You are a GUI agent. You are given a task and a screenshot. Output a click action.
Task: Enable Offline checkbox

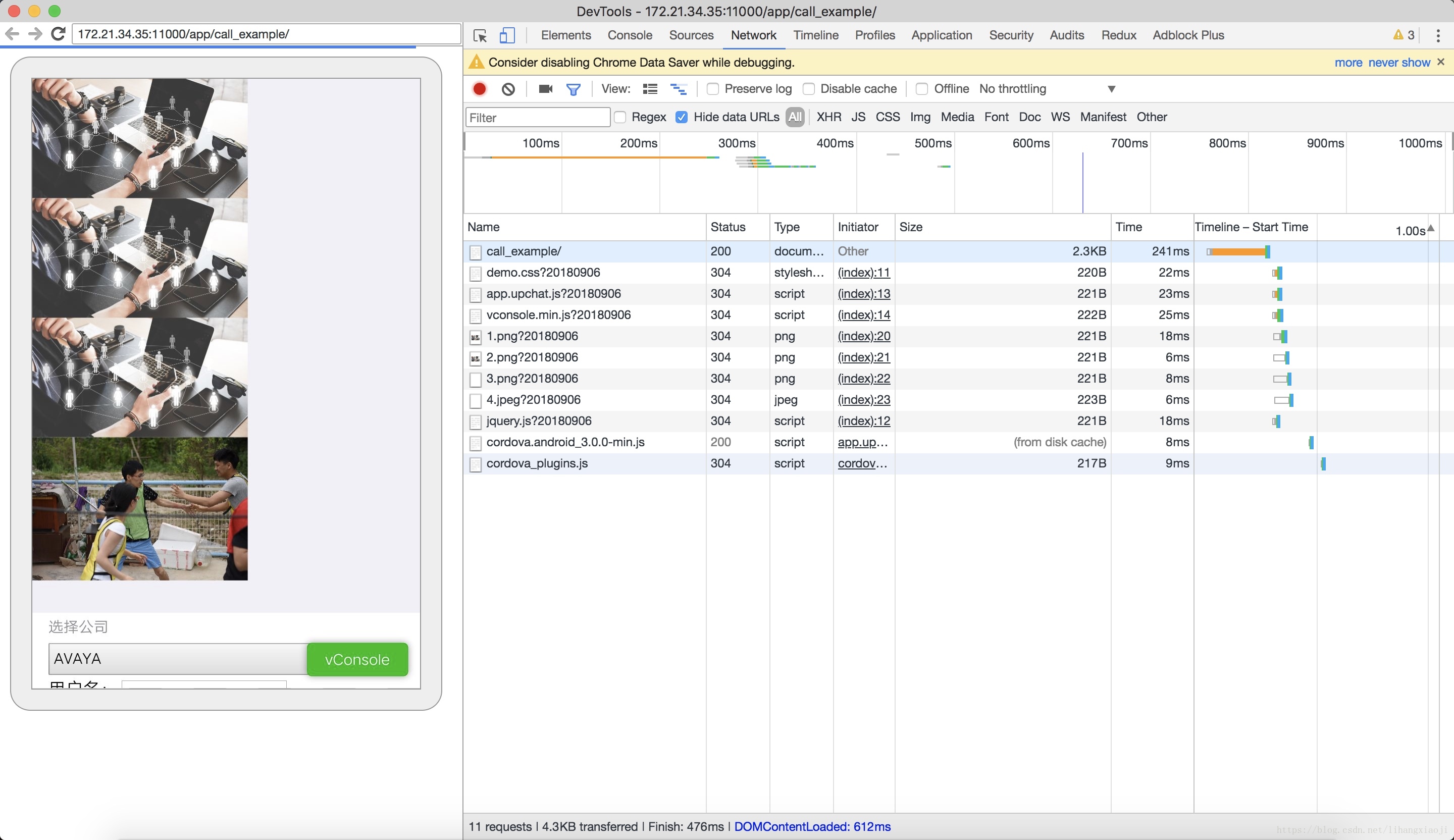click(921, 89)
